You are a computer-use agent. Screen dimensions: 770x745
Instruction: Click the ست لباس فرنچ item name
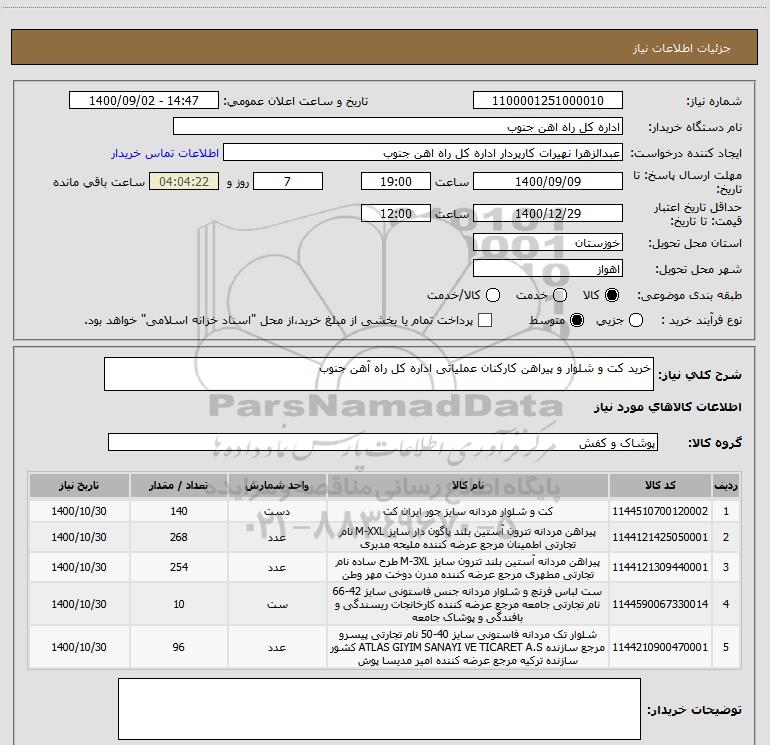(468, 604)
